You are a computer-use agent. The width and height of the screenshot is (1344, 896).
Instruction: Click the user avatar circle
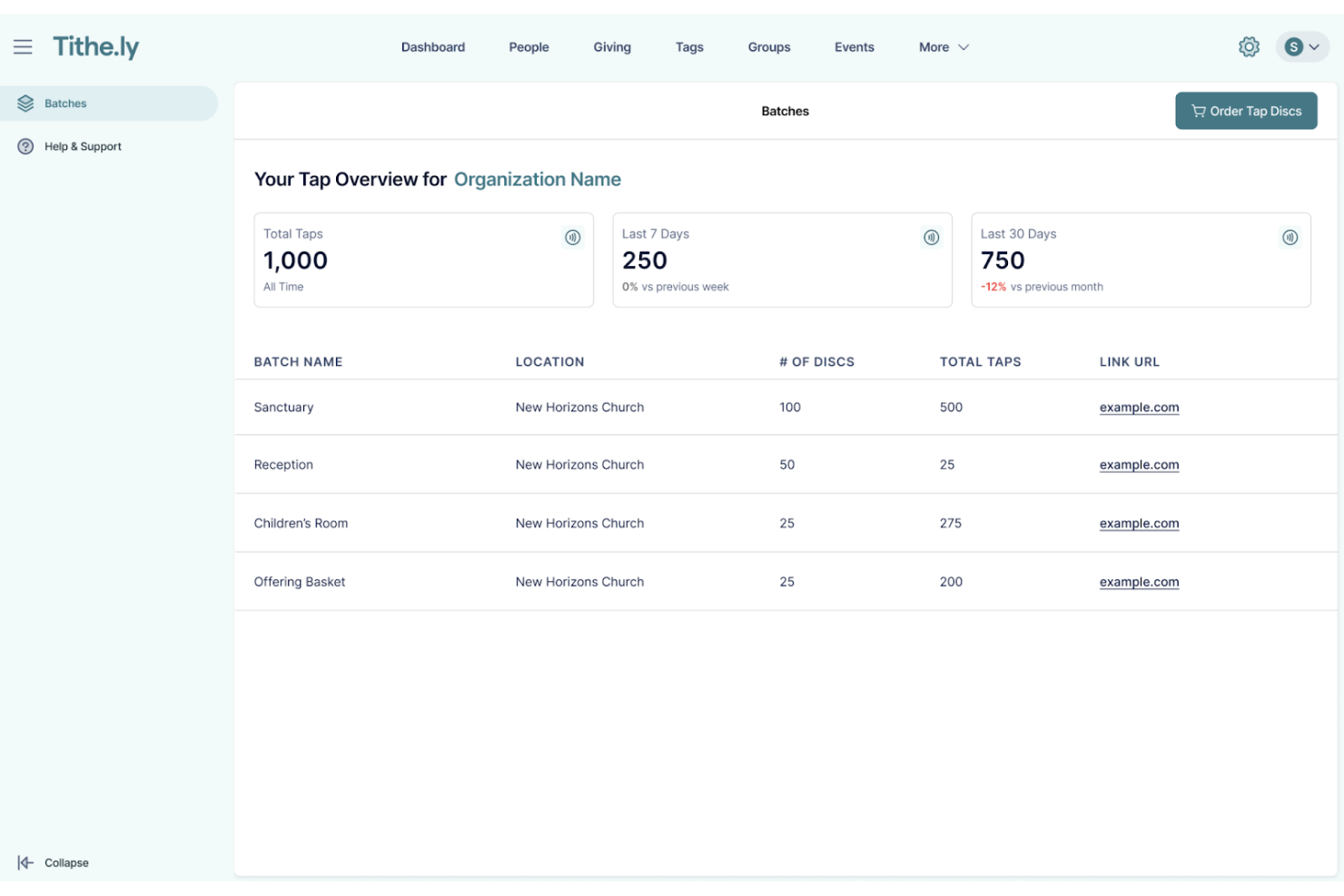pyautogui.click(x=1294, y=45)
